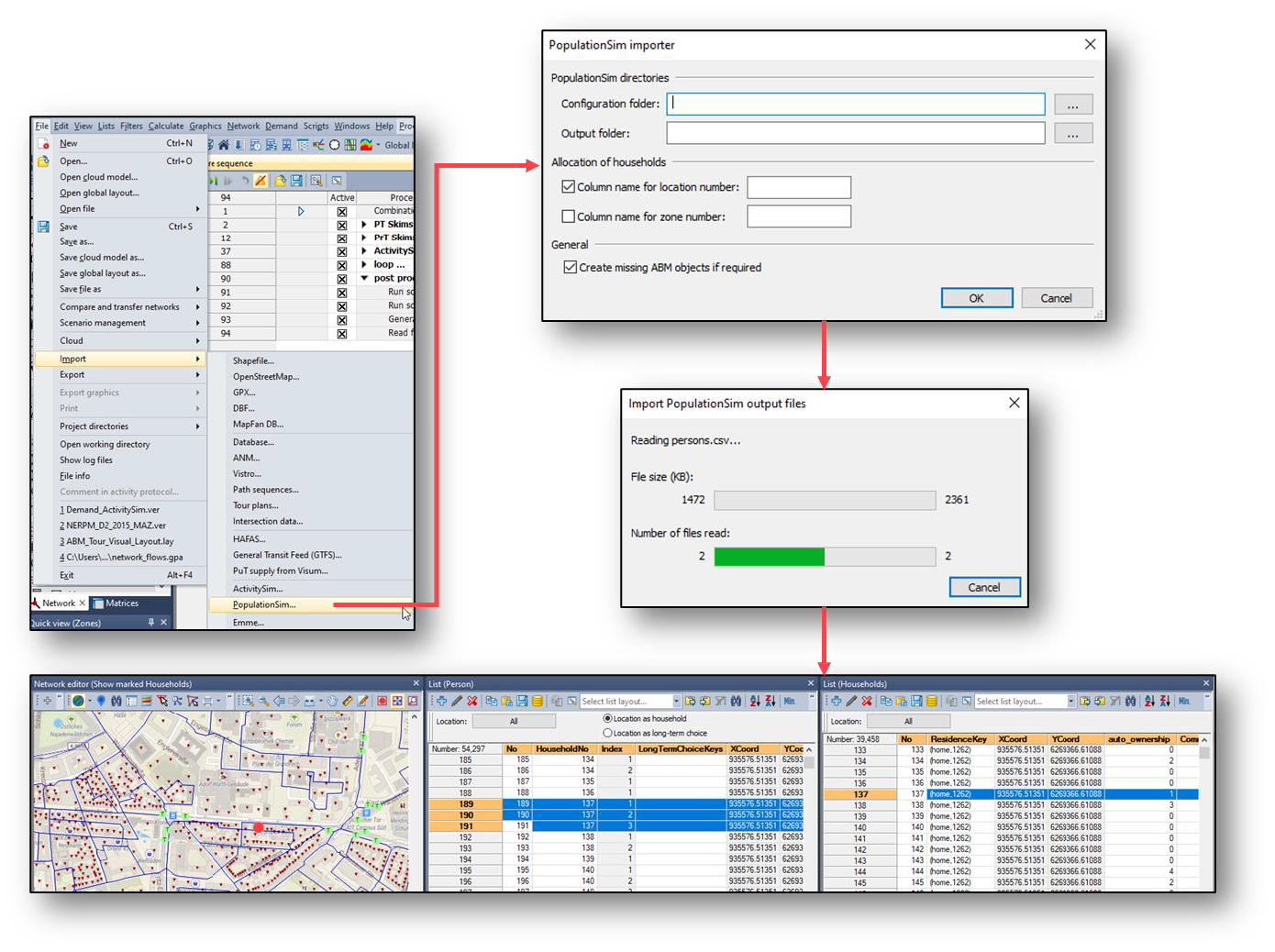Viewport: 1275px width, 952px height.
Task: Select Location as household radio button
Action: (x=607, y=718)
